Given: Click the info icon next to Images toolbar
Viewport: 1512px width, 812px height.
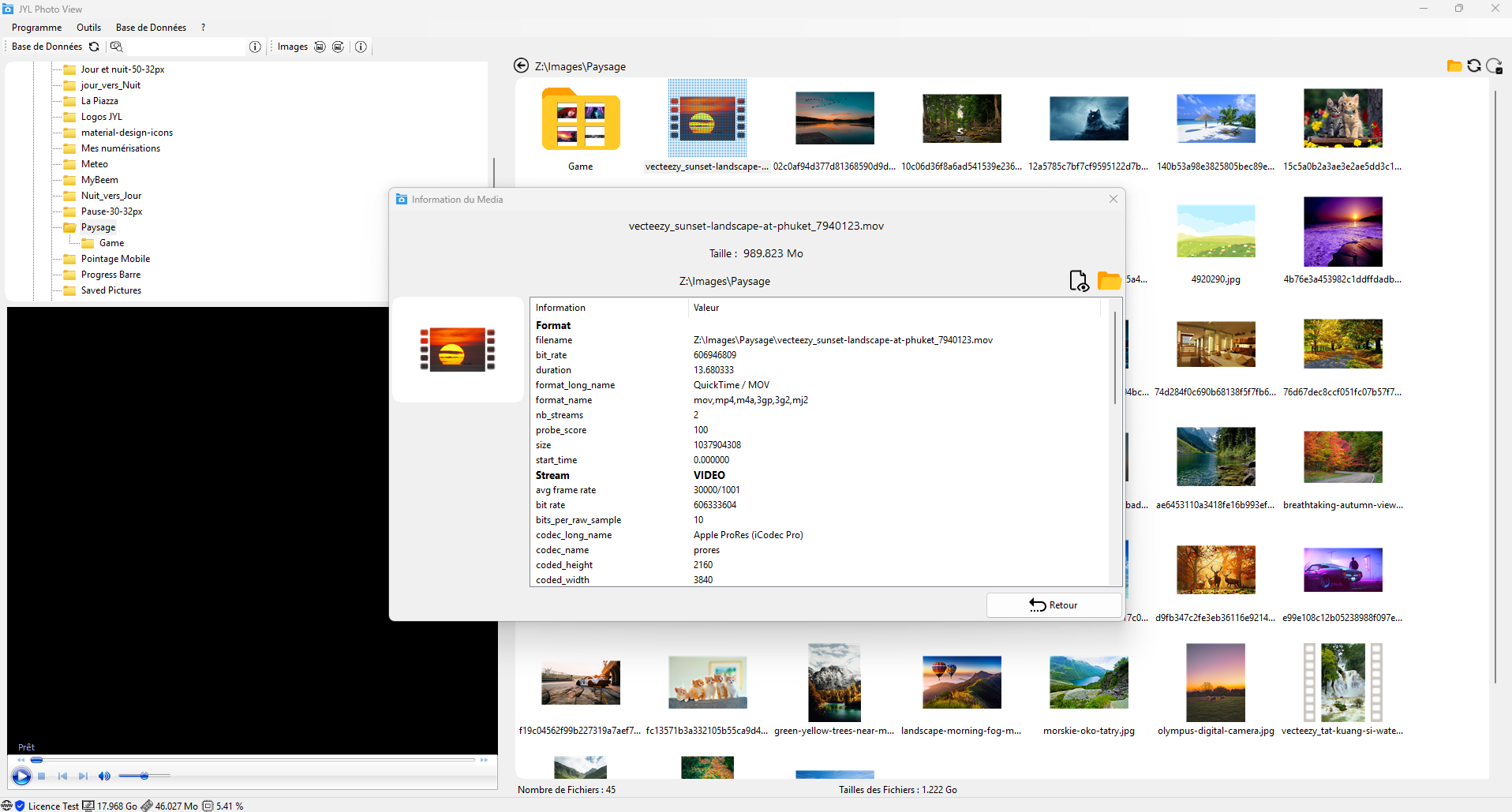Looking at the screenshot, I should pyautogui.click(x=361, y=47).
